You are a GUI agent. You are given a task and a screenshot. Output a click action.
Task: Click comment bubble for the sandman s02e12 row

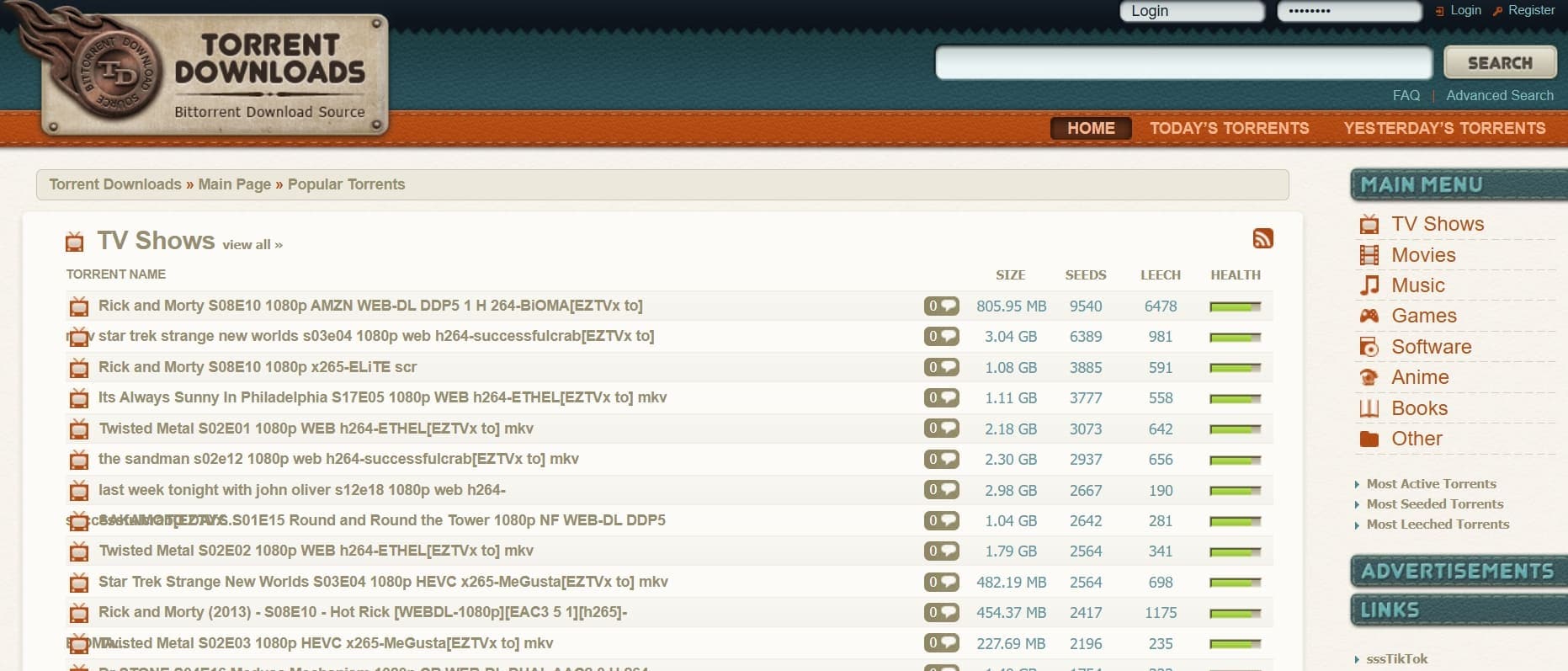click(941, 459)
